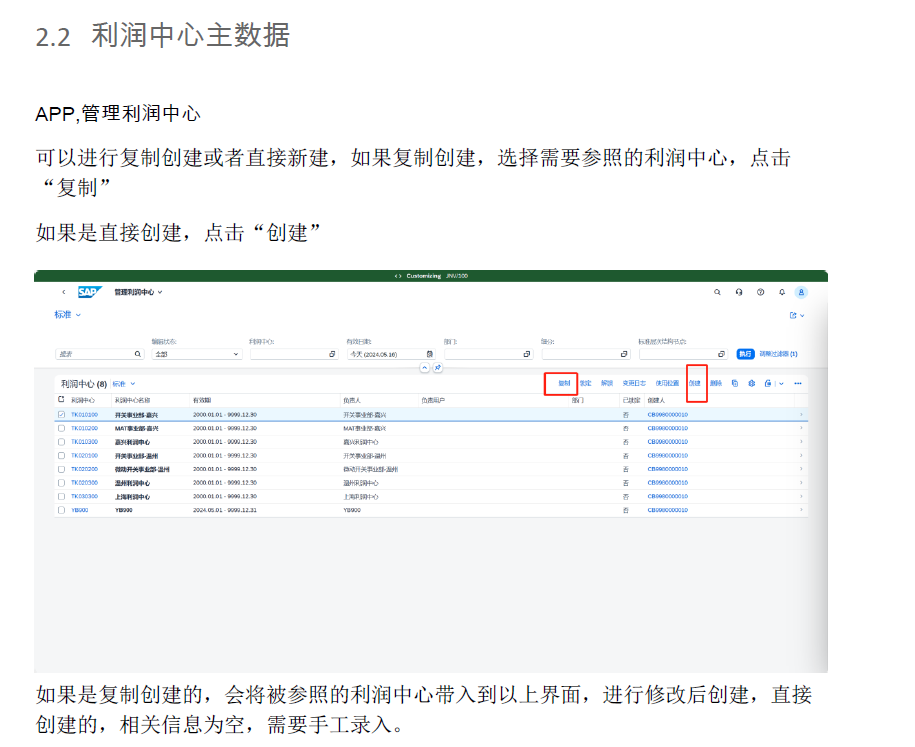
Task: Open the TK020100 profit center link
Action: click(84, 455)
